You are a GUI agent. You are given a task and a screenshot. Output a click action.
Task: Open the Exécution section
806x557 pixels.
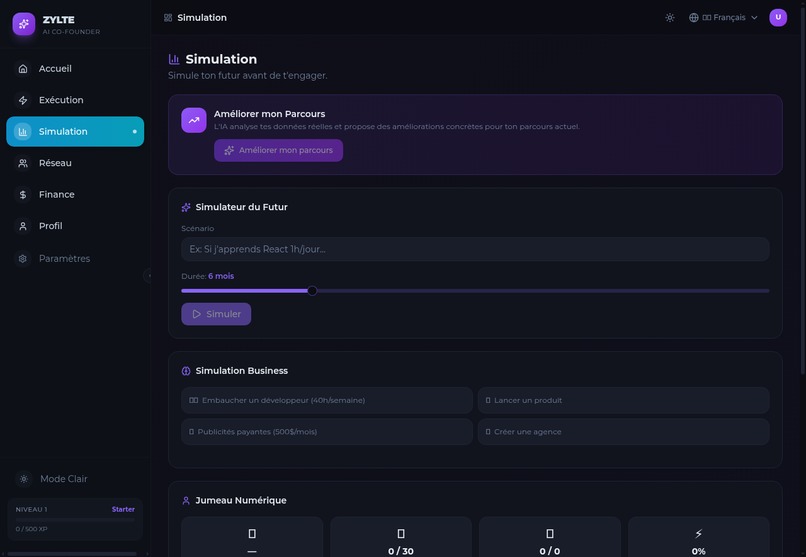(75, 100)
